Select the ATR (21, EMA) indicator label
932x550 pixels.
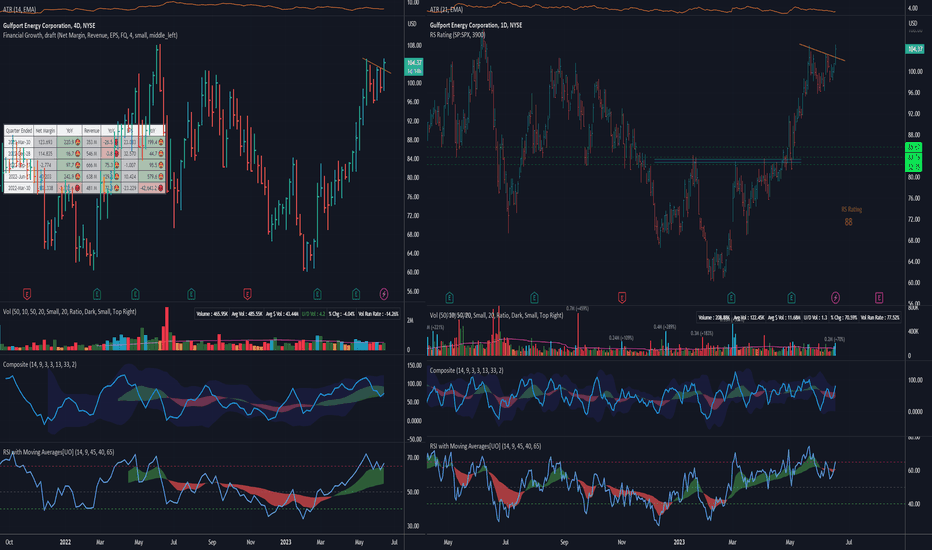446,10
